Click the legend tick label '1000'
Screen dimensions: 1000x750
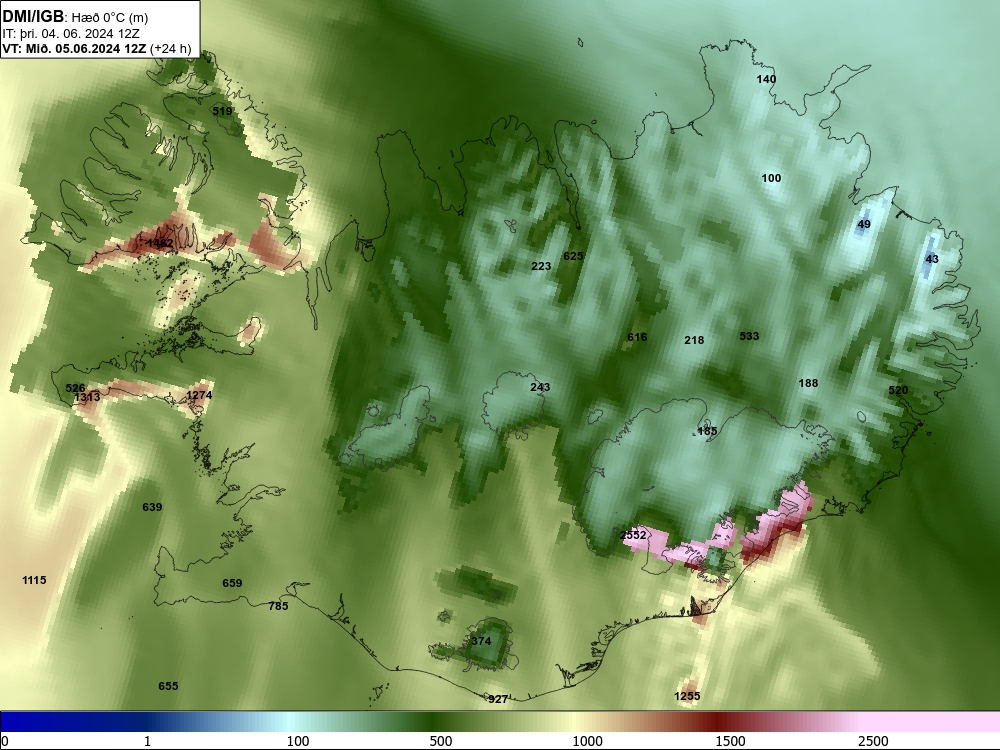coord(587,740)
